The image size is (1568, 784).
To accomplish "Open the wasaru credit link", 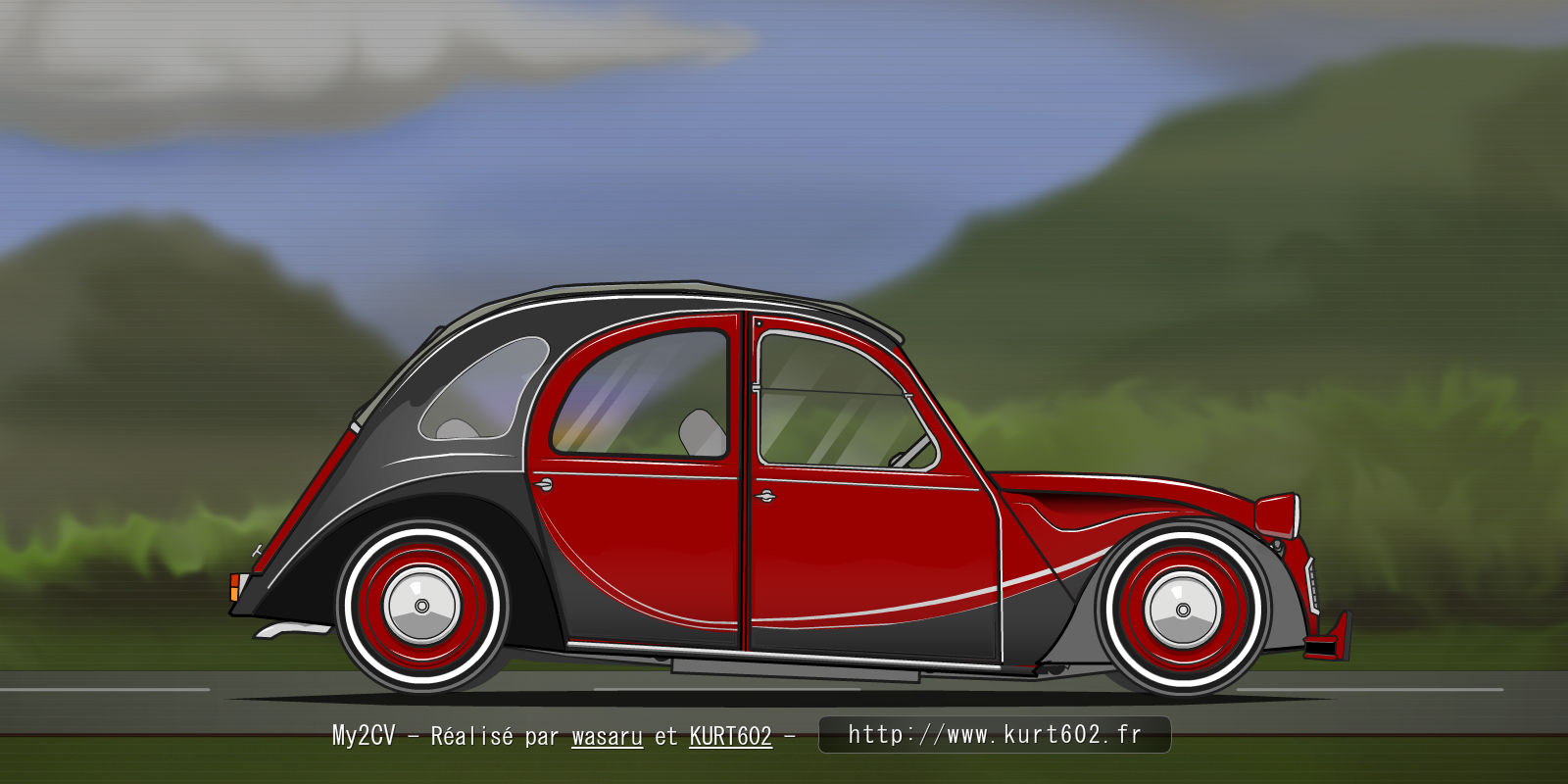I will coord(607,736).
